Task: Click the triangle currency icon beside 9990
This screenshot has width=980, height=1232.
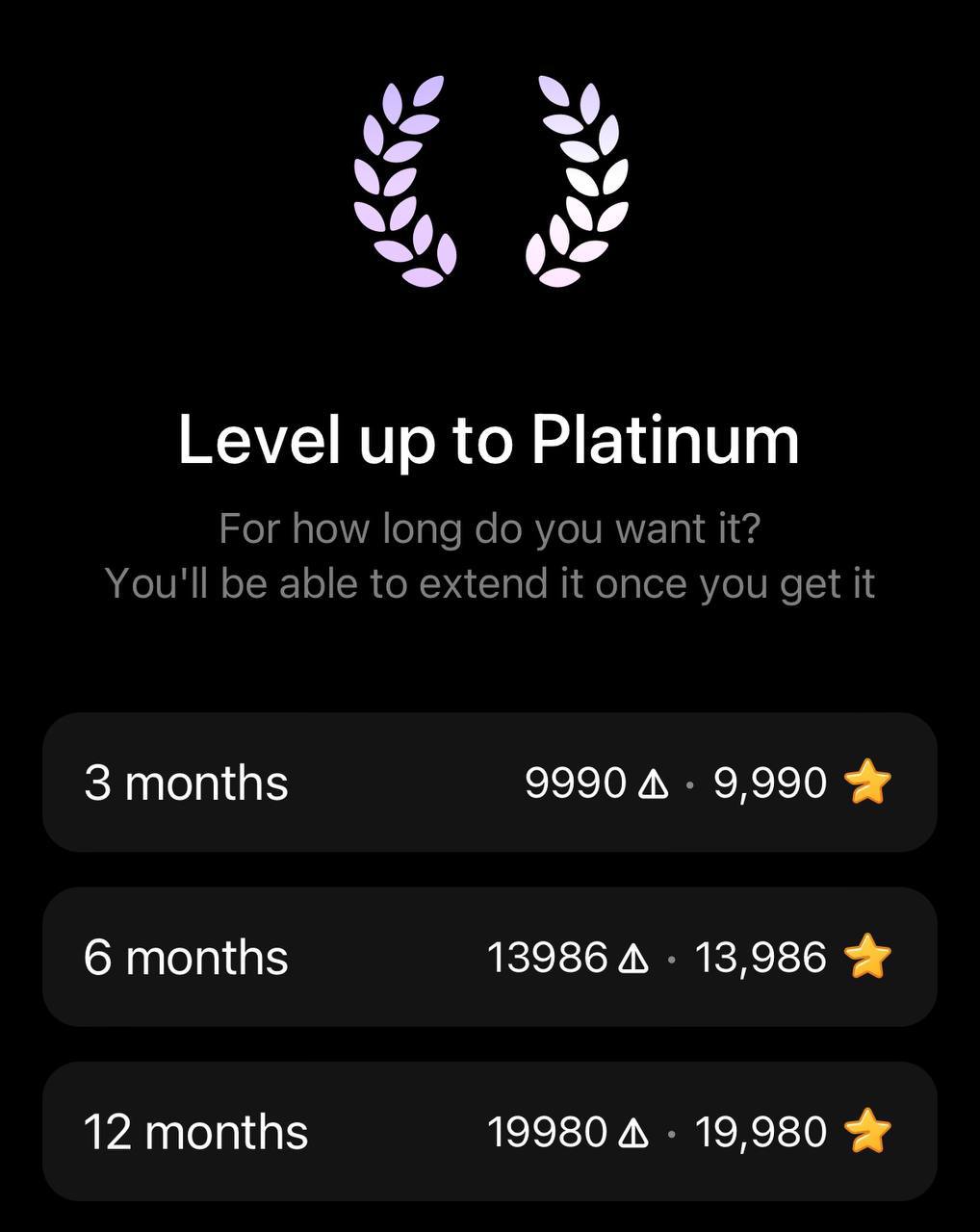Action: tap(654, 784)
